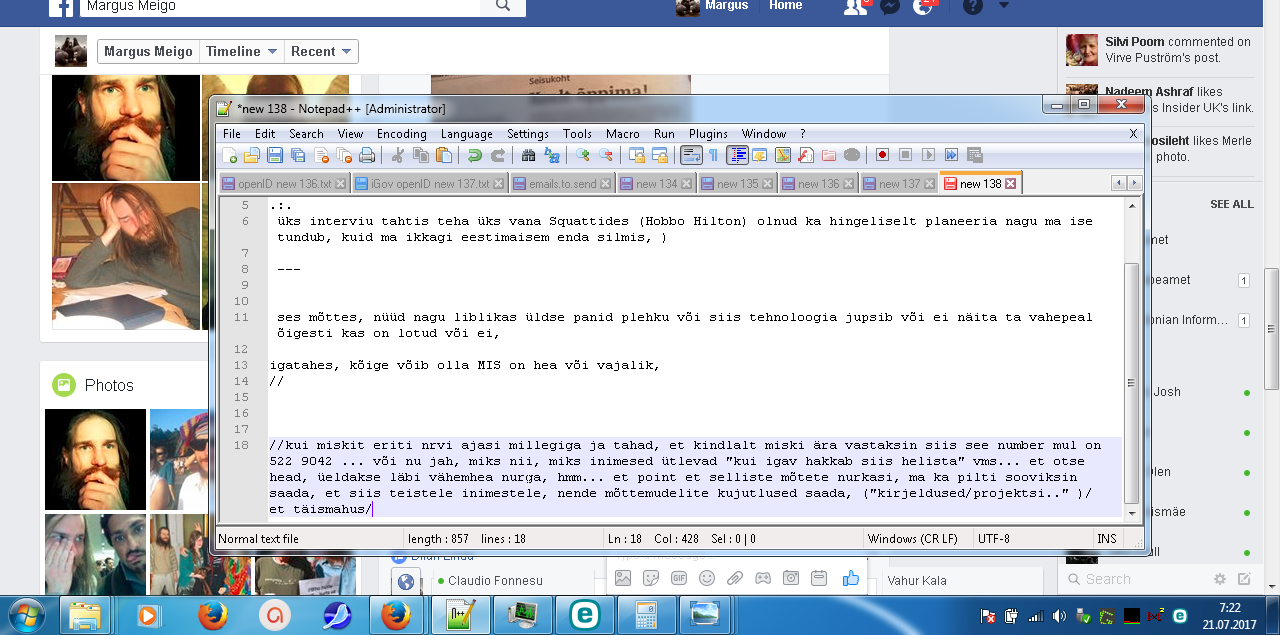This screenshot has height=635, width=1280.
Task: Attach file with paperclip in chat
Action: click(735, 578)
